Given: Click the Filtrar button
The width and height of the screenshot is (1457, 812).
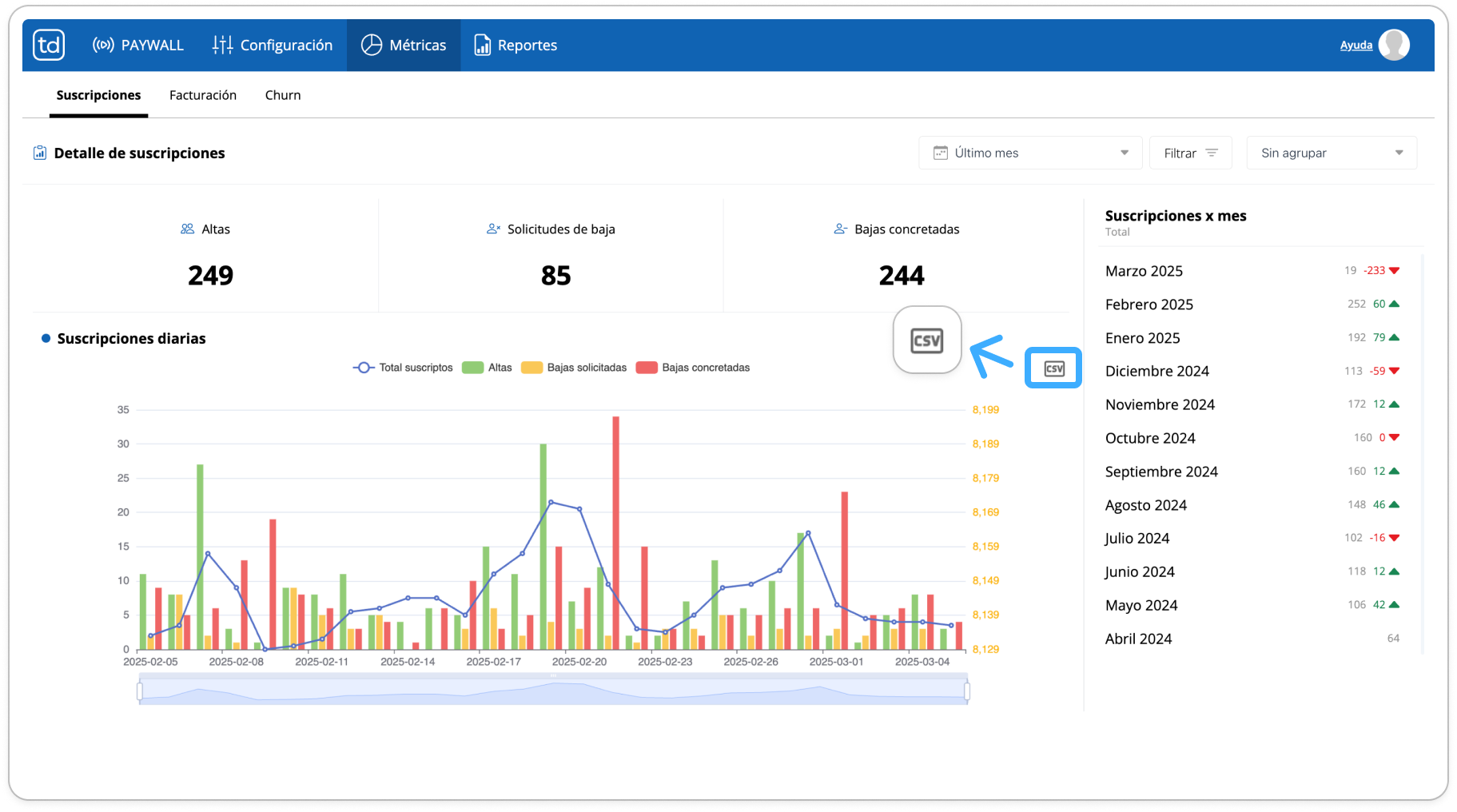Looking at the screenshot, I should [1190, 153].
